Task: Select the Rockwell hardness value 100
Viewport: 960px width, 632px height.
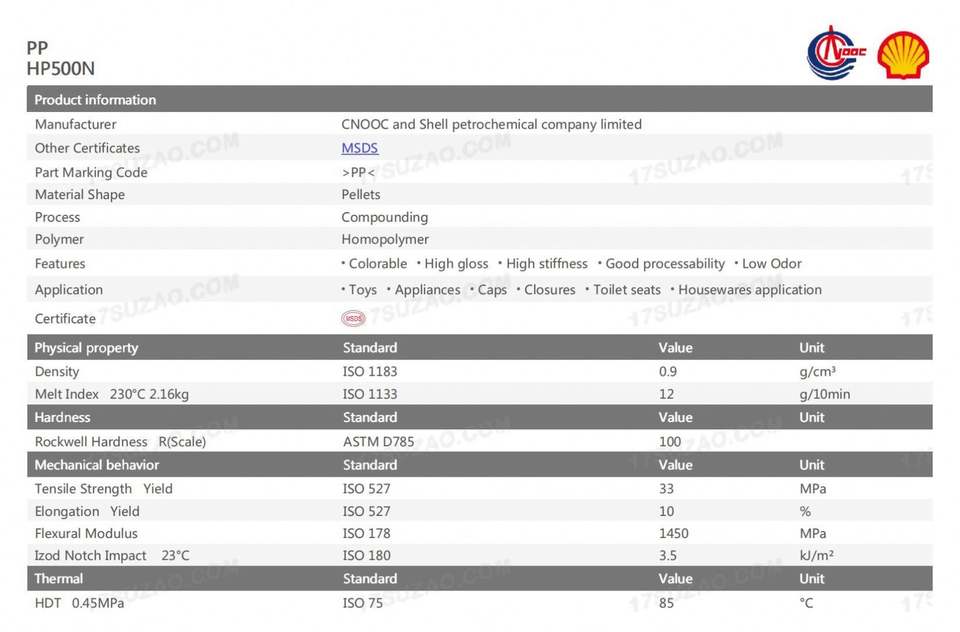Action: (x=670, y=442)
